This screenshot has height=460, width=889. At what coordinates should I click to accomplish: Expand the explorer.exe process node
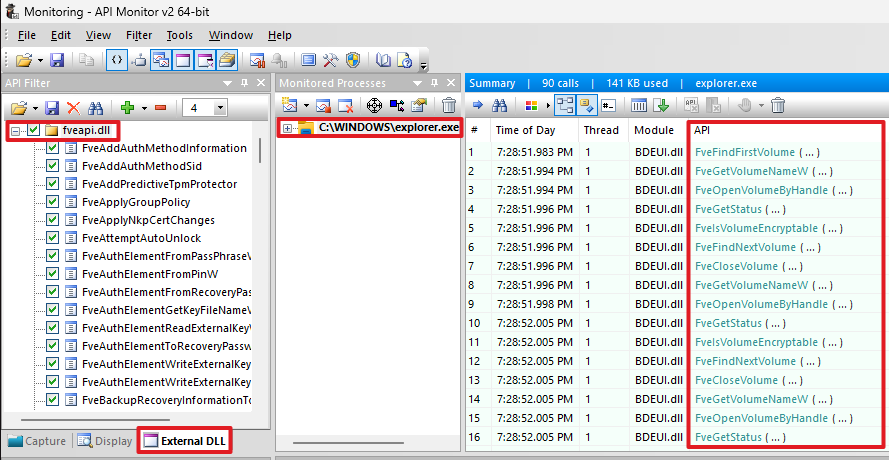pos(288,128)
